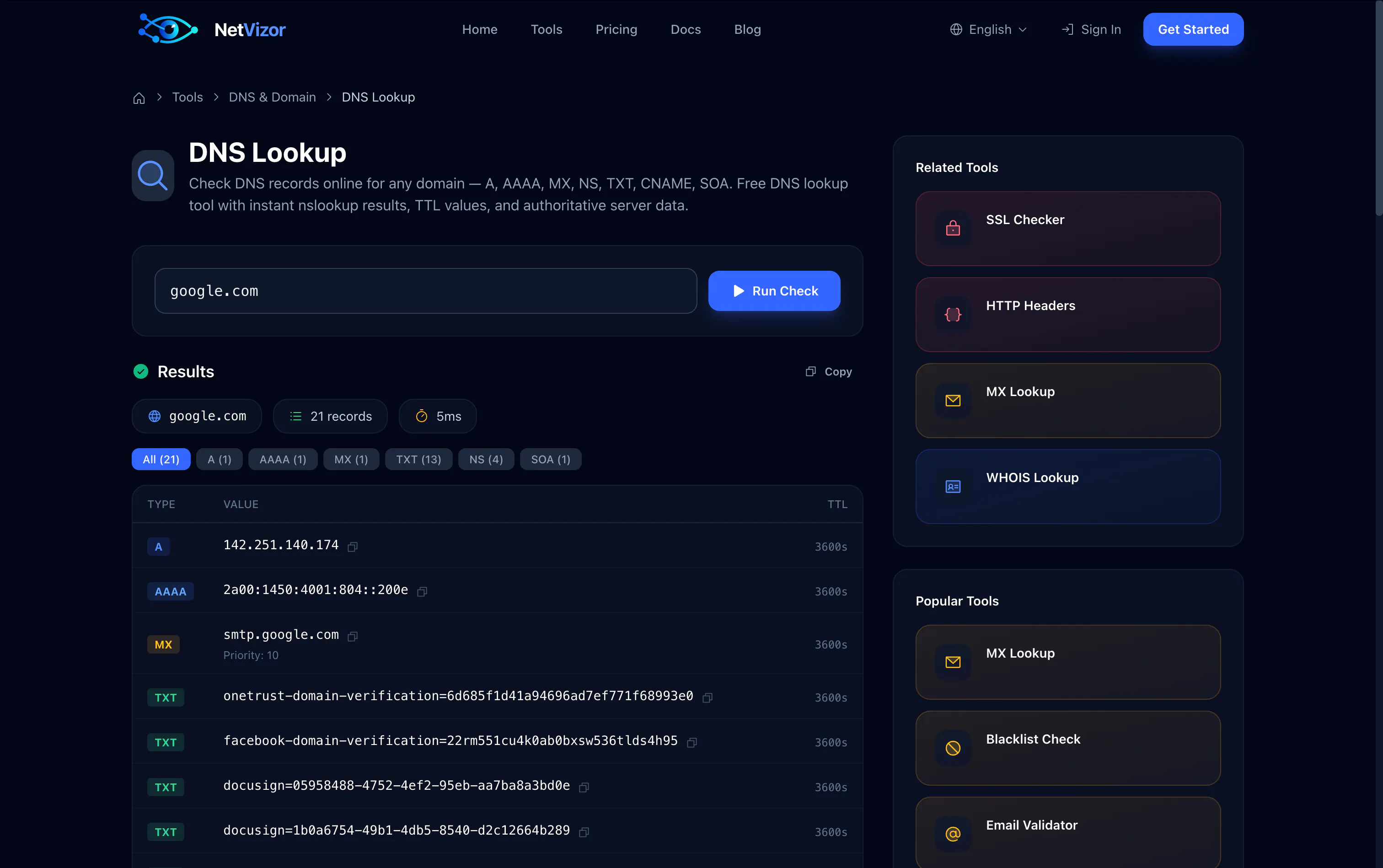Screen dimensions: 1383x868
Task: Click the green Results checkmark icon
Action: click(141, 371)
